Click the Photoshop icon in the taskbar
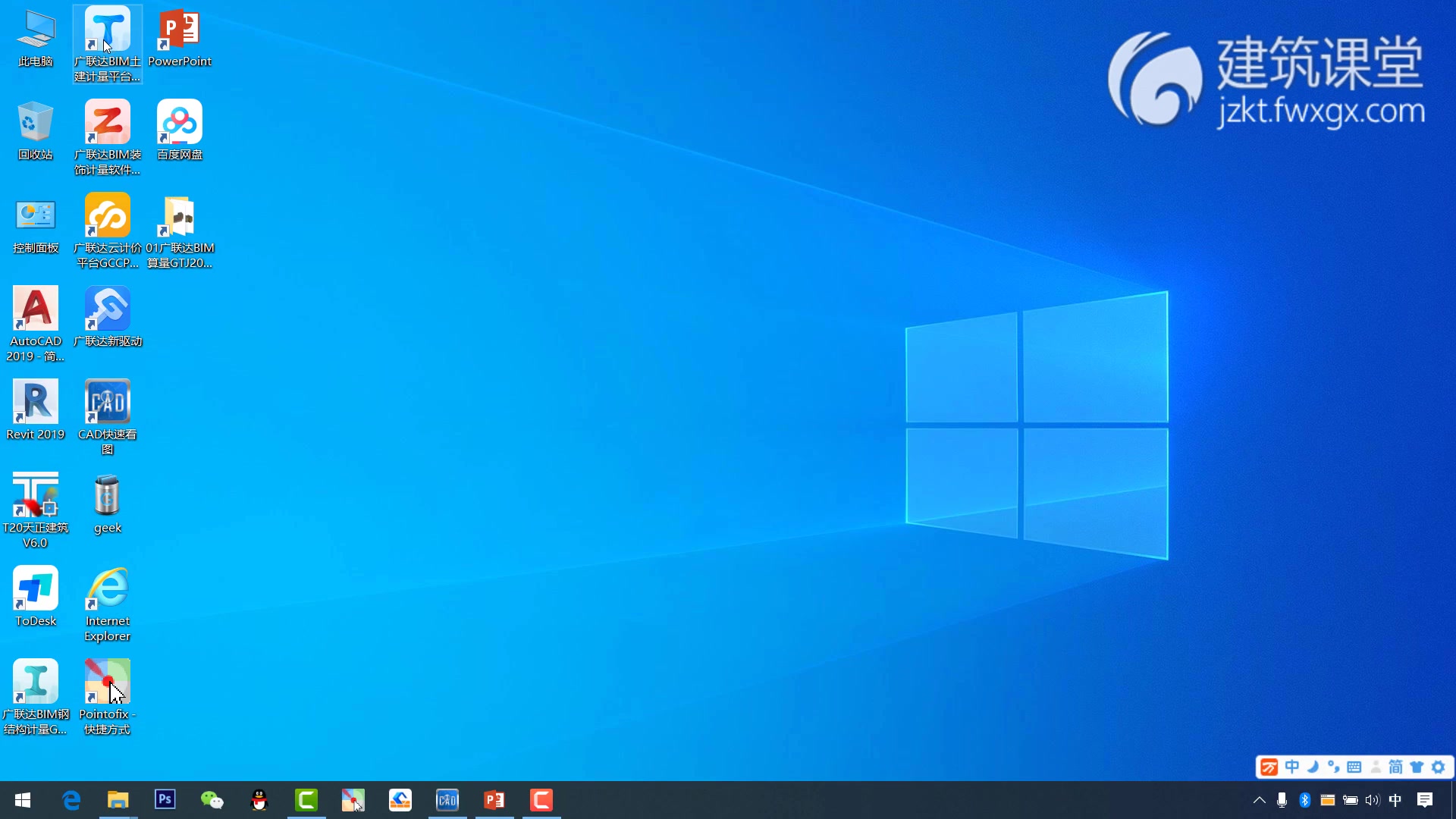 [x=165, y=800]
